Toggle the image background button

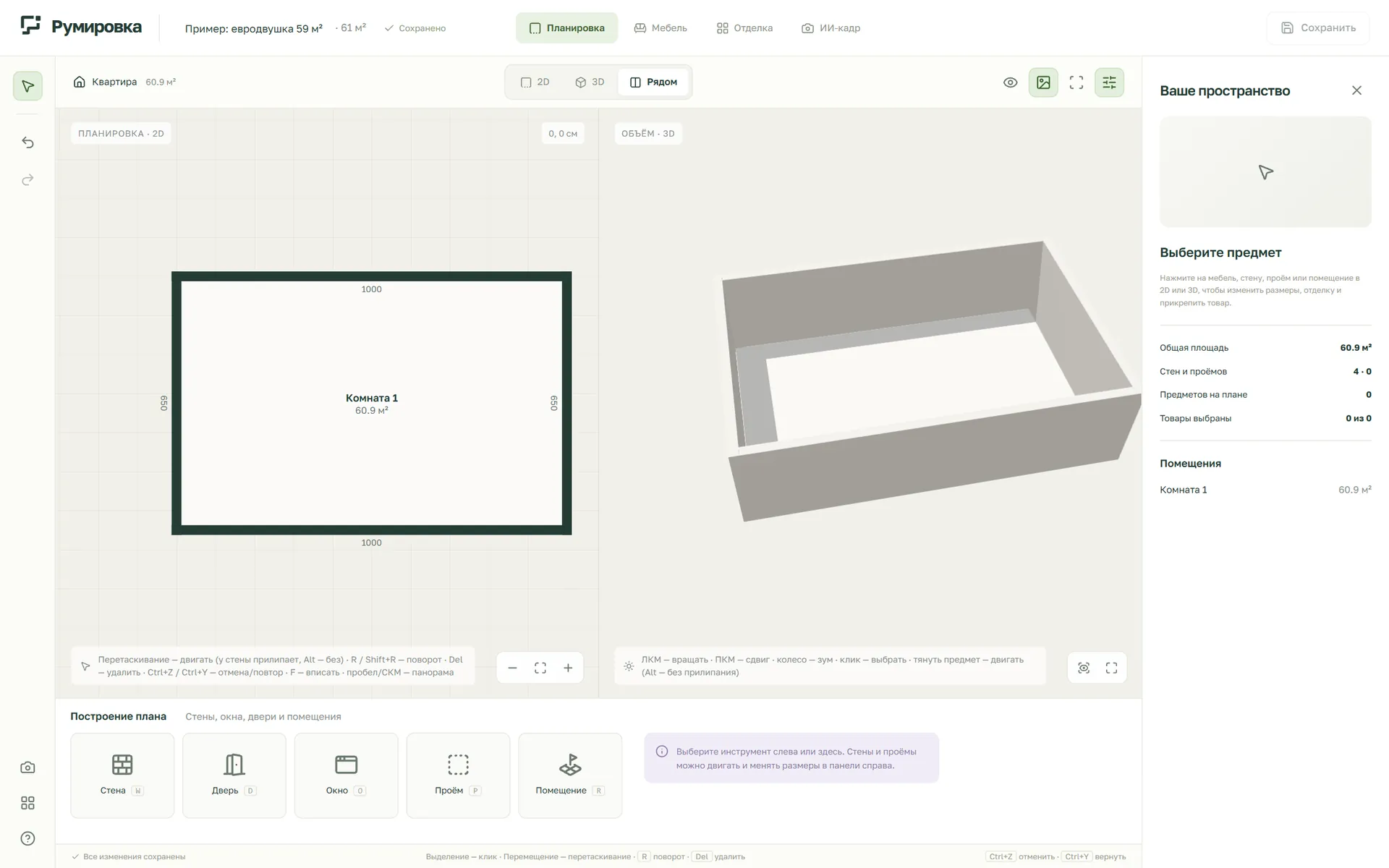pos(1043,82)
